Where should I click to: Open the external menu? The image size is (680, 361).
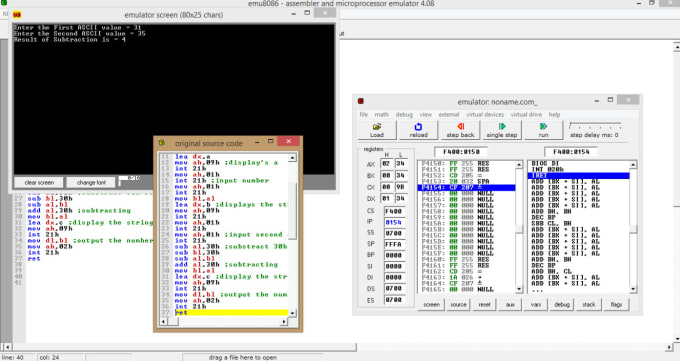[x=449, y=115]
